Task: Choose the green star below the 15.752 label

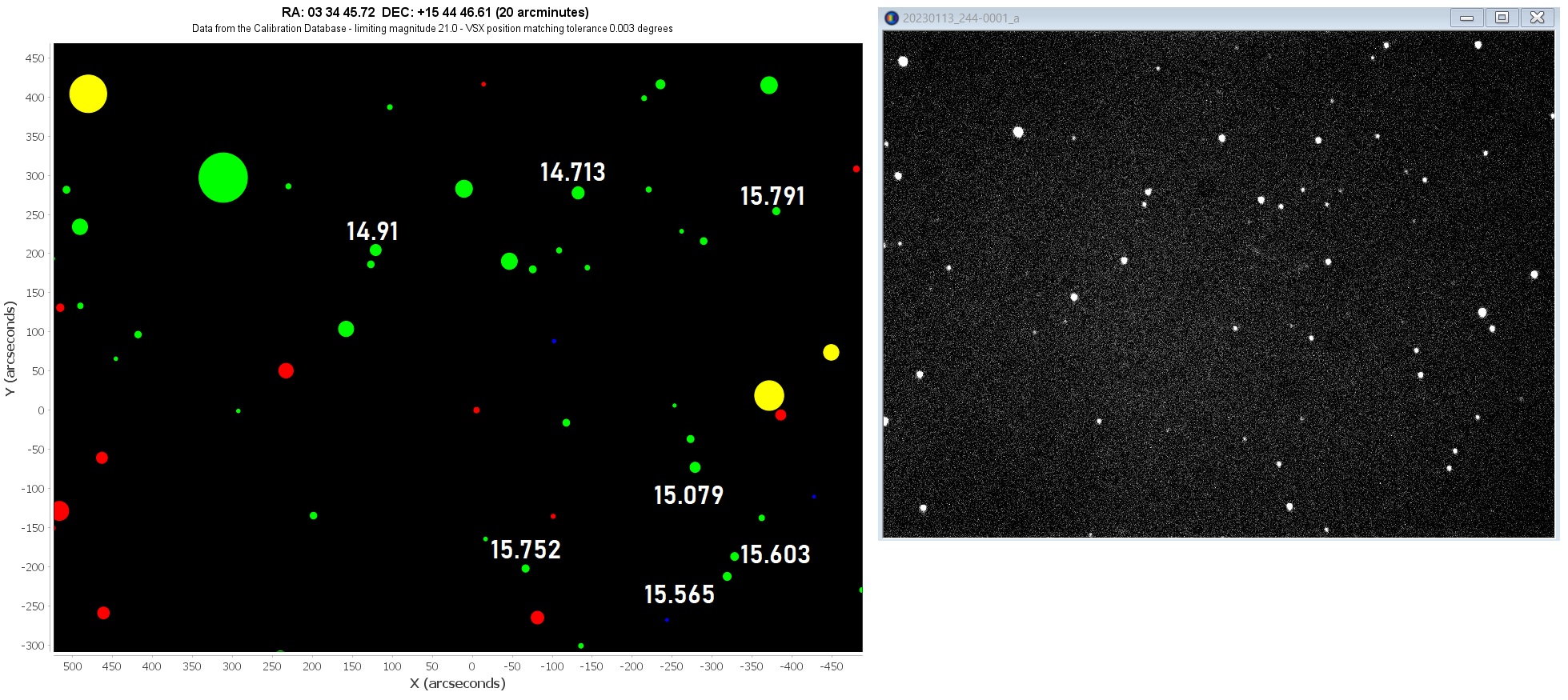Action: [525, 569]
